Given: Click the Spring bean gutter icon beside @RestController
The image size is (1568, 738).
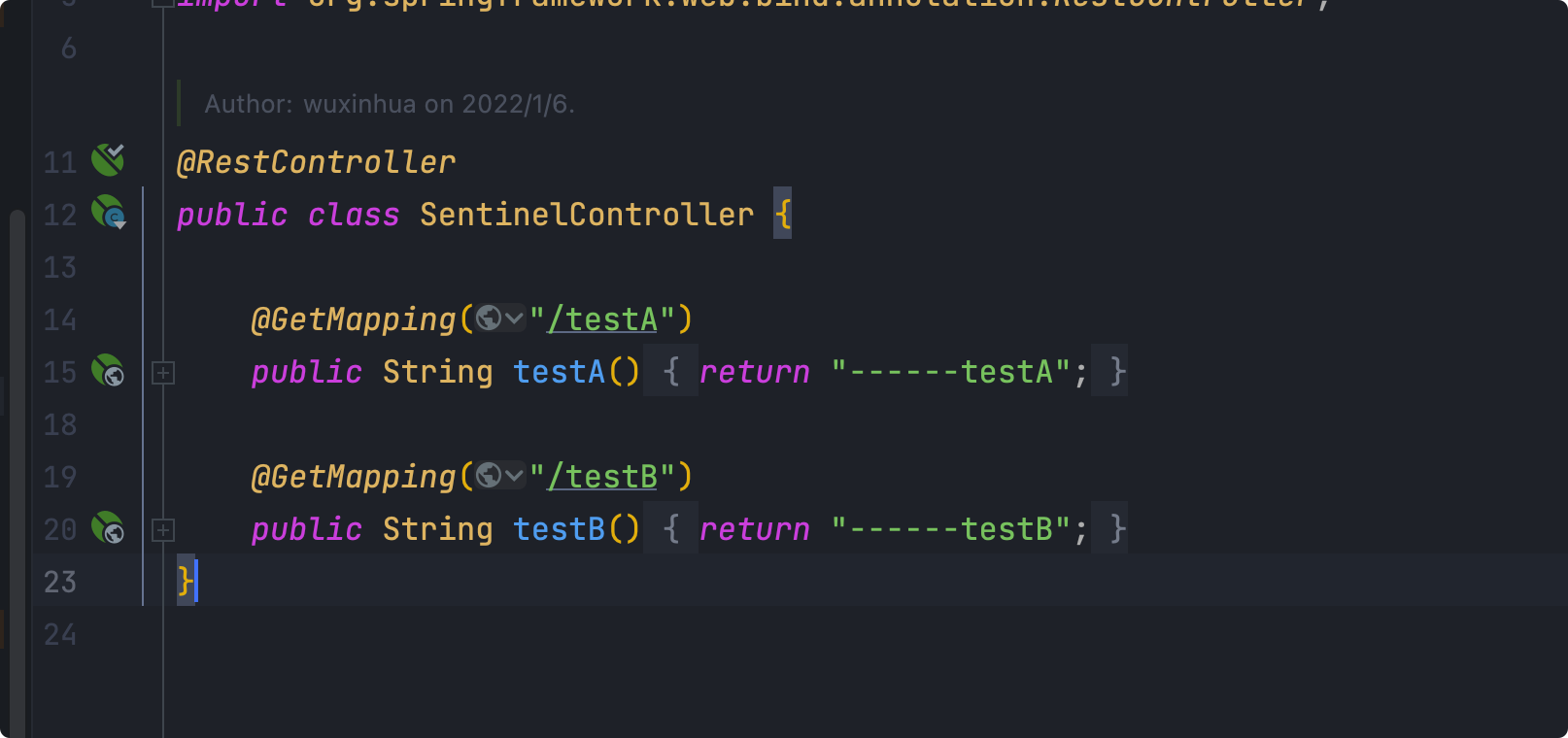Looking at the screenshot, I should tap(108, 160).
